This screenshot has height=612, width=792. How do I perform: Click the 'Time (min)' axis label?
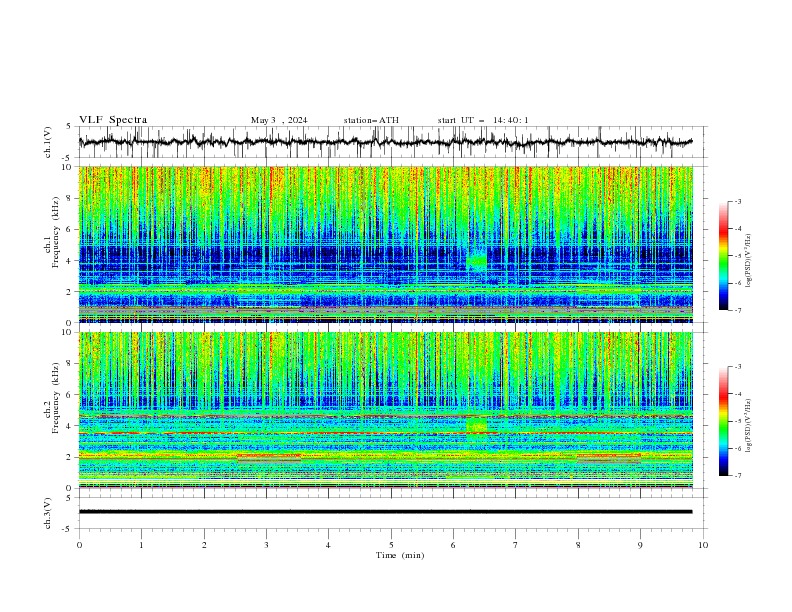tap(400, 555)
